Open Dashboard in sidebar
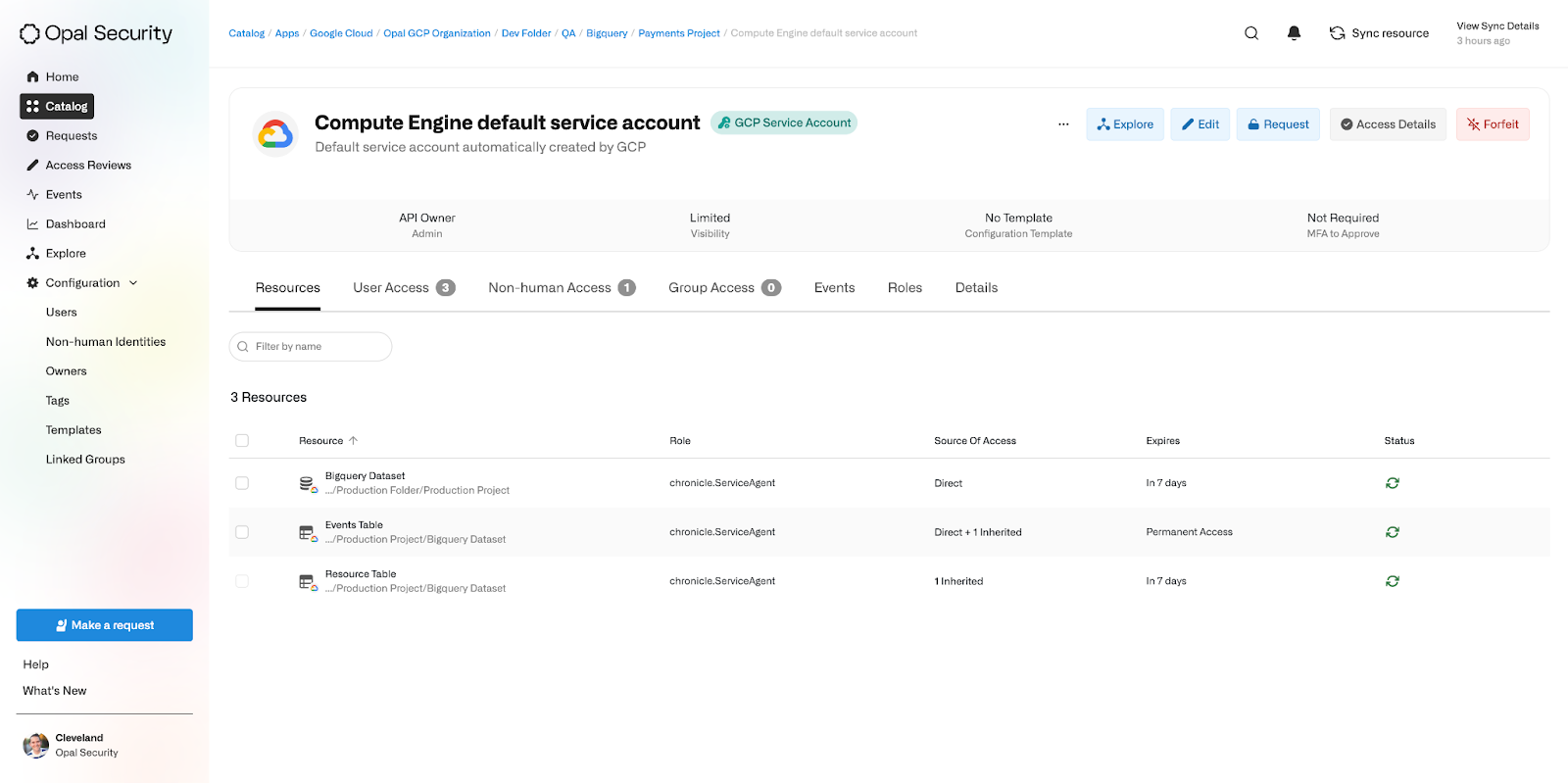Viewport: 1568px width, 783px height. point(66,223)
